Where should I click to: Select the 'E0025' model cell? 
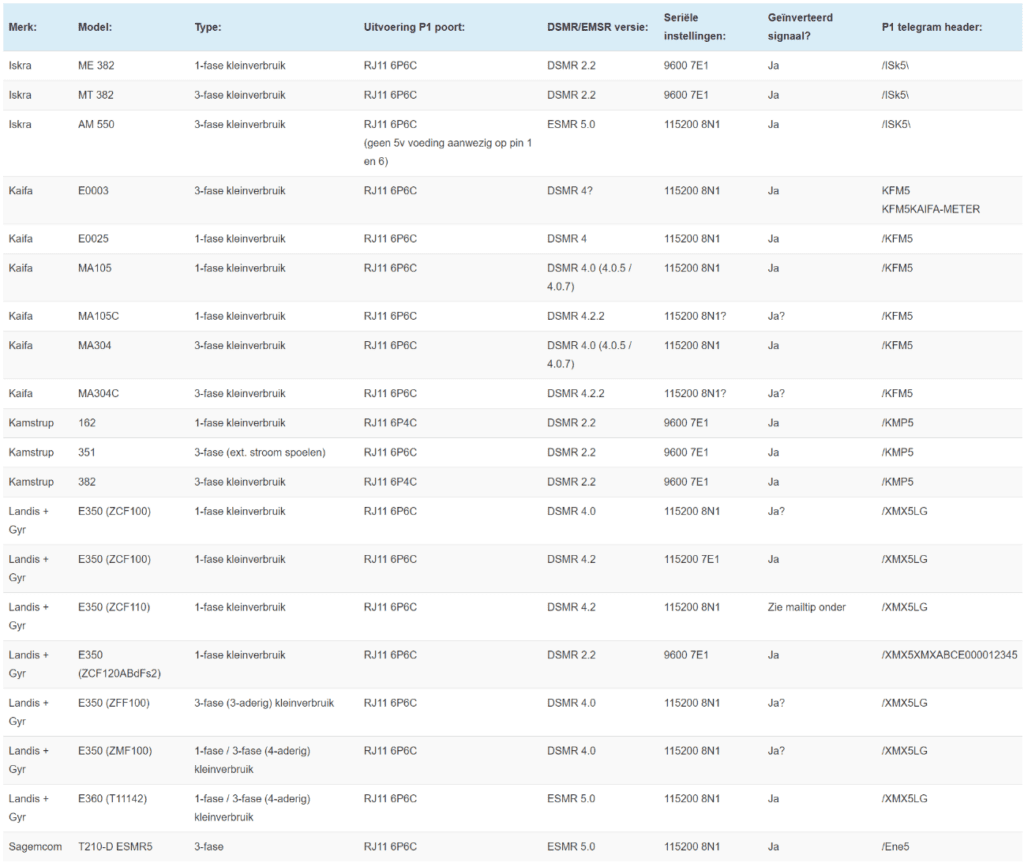(93, 238)
